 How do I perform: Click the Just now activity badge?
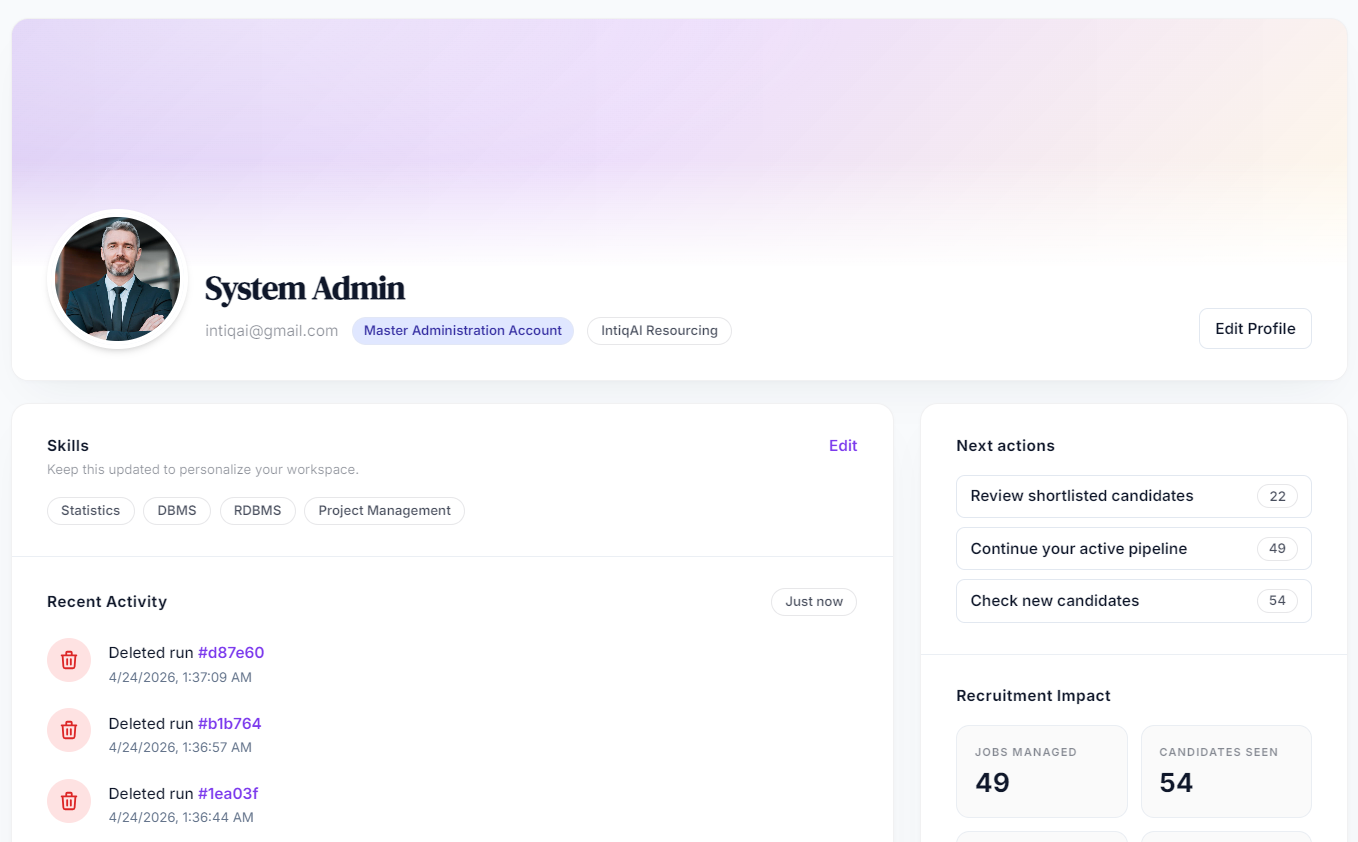(814, 602)
